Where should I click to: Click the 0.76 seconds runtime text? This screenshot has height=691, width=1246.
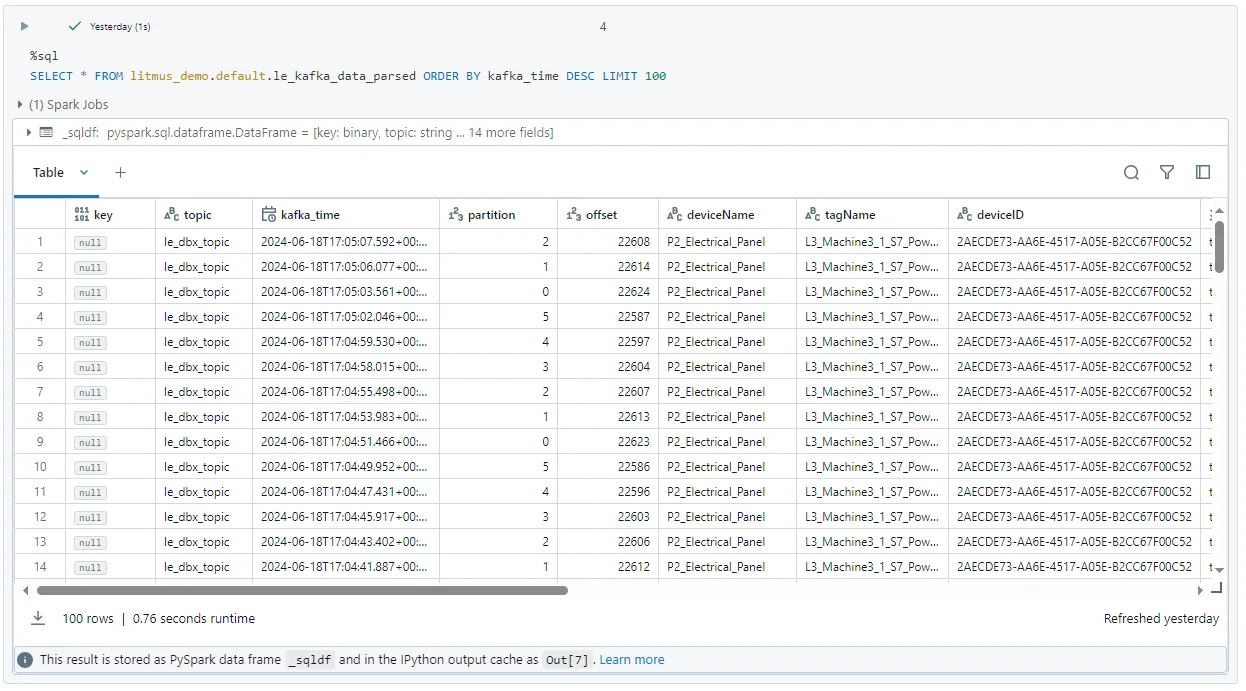pyautogui.click(x=194, y=619)
